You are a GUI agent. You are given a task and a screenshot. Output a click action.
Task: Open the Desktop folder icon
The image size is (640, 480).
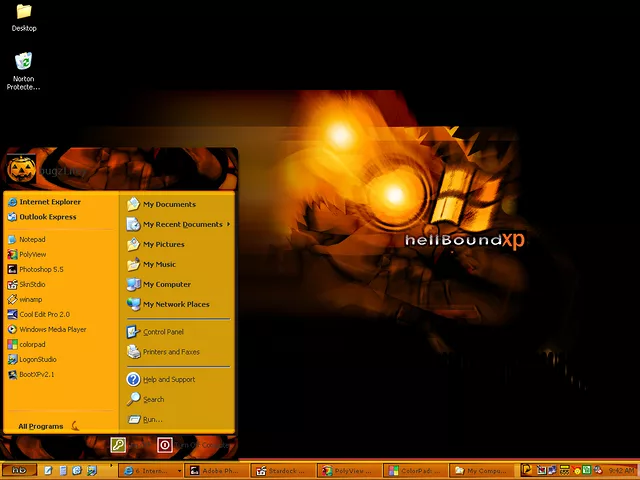23,17
